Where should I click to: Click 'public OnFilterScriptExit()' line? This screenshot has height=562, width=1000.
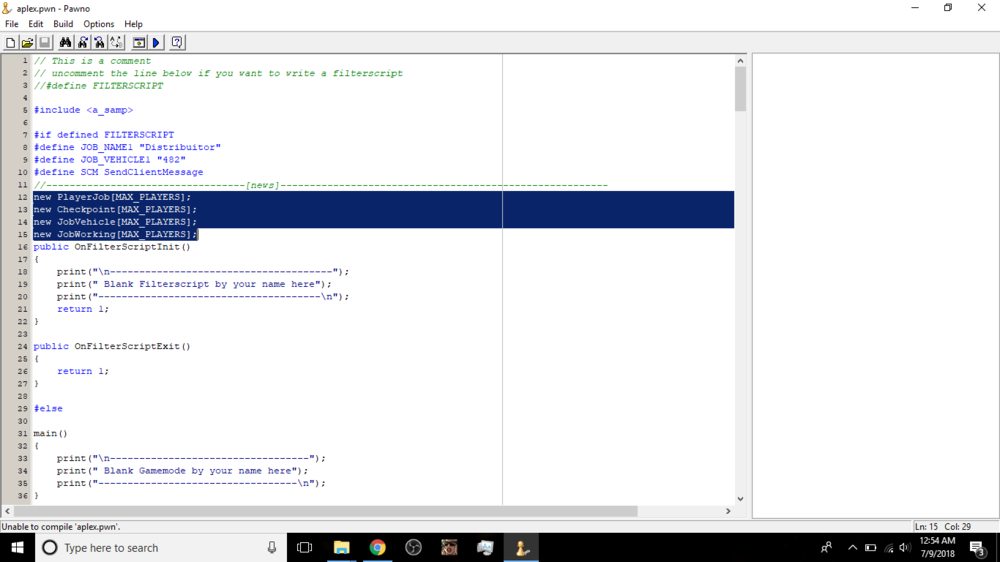point(112,346)
